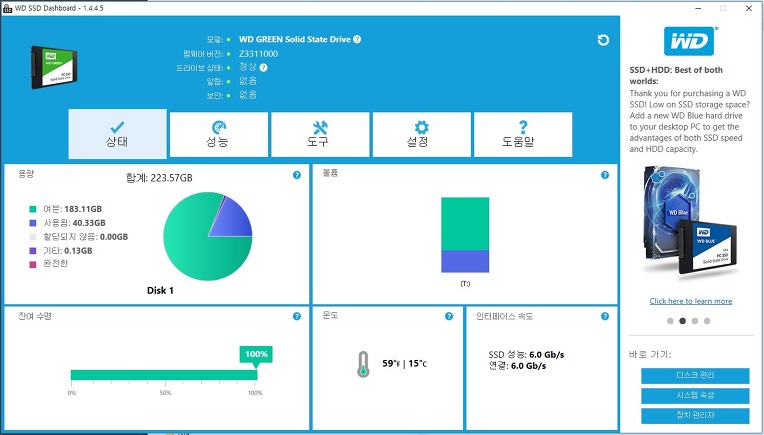Screen dimensions: 764x435
Task: Click the WD logo in the sidebar
Action: pos(688,41)
